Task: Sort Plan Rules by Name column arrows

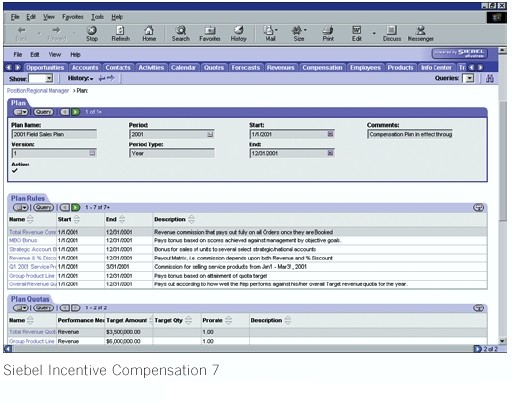Action: [x=30, y=219]
